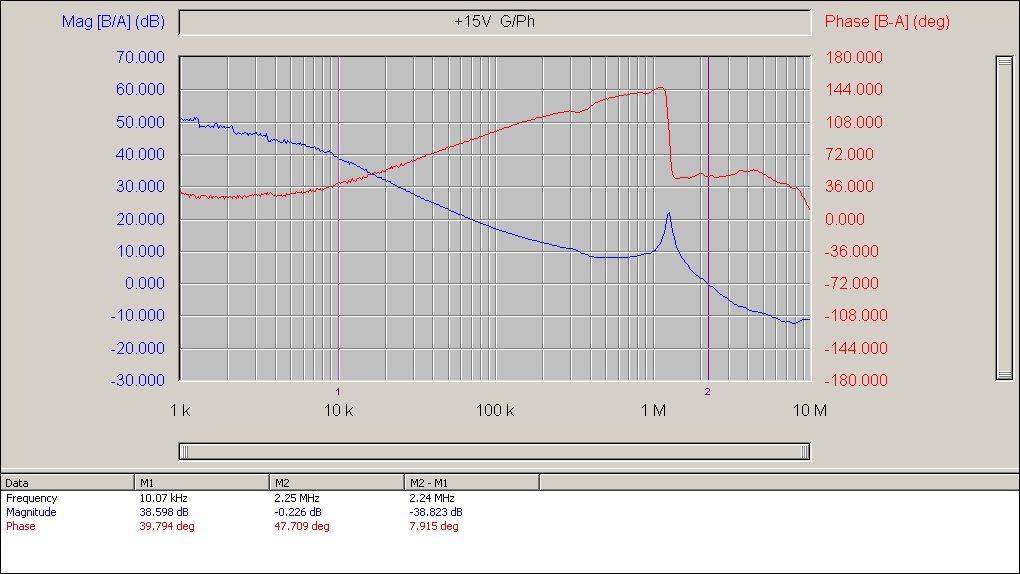
Task: Click delta frequency value '2.24 MHz'
Action: (432, 499)
